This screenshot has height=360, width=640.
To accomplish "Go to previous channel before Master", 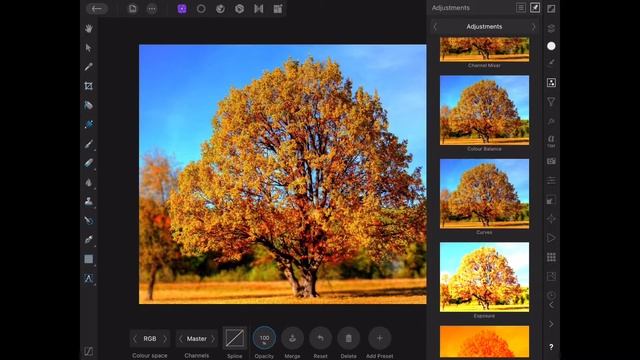I will click(x=181, y=339).
